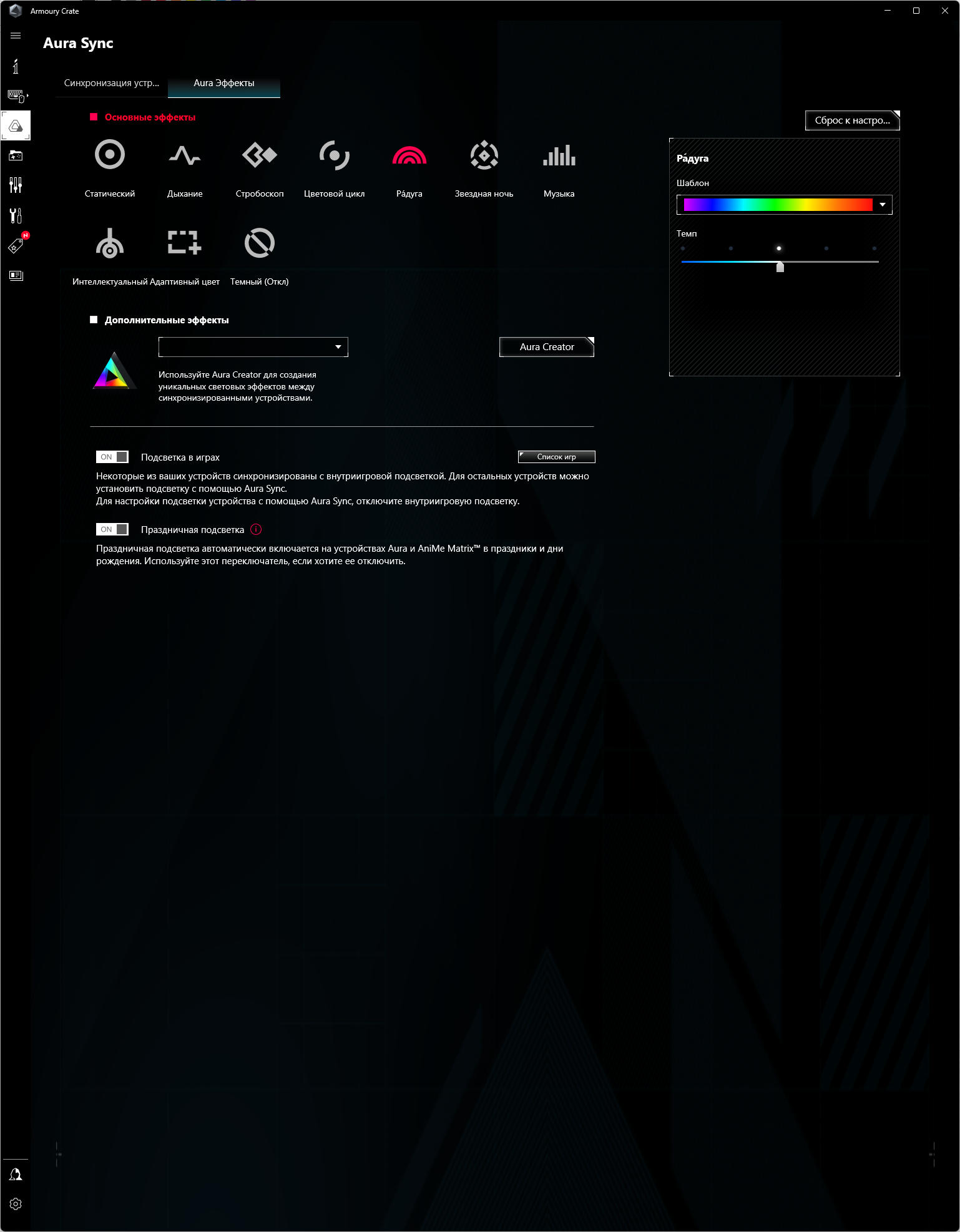Click the Темп slider handle
The width and height of the screenshot is (960, 1232).
[780, 266]
